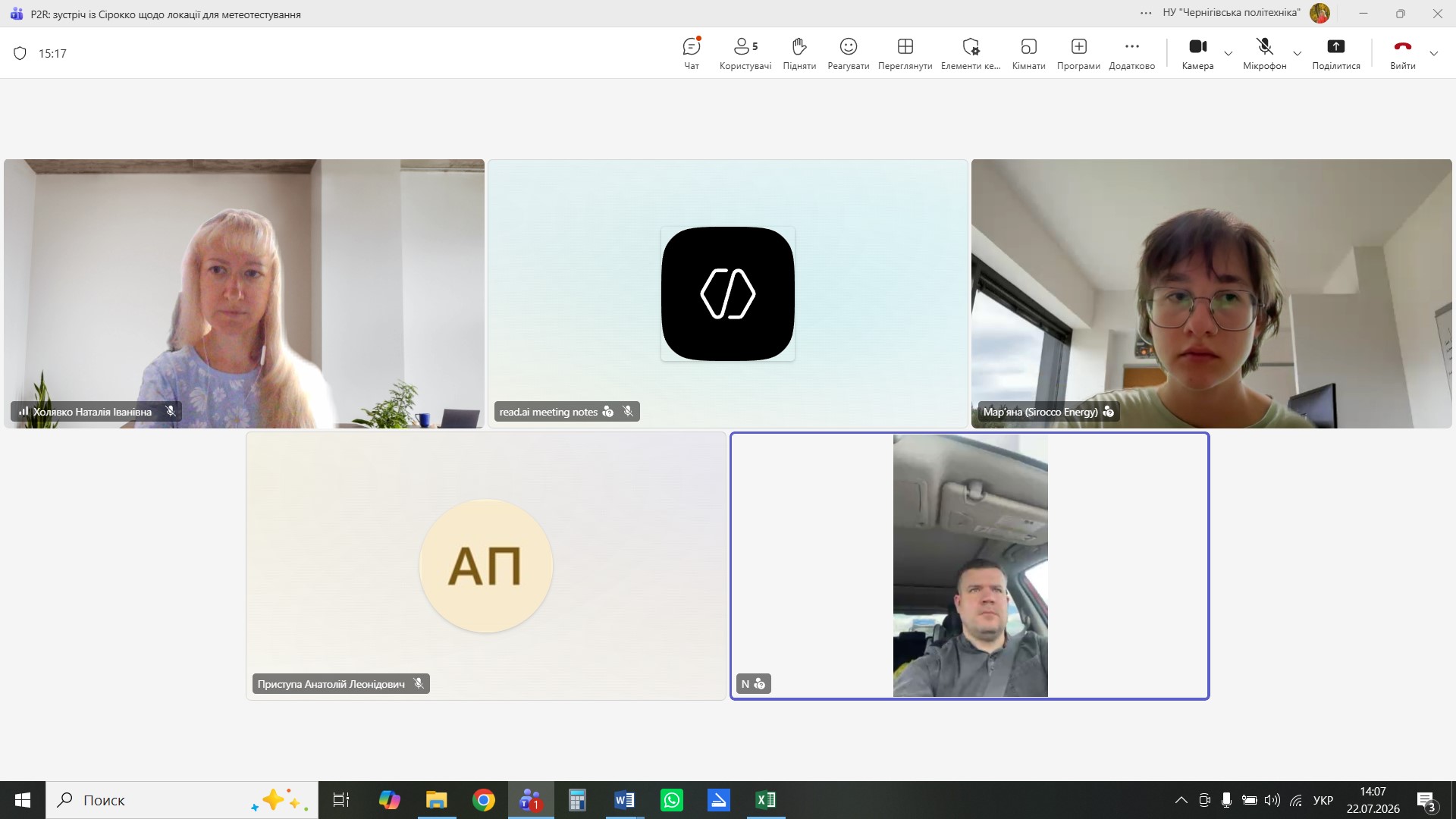Screen dimensions: 1456x819
Task: Open title bar settings ellipsis menu
Action: pos(1146,13)
